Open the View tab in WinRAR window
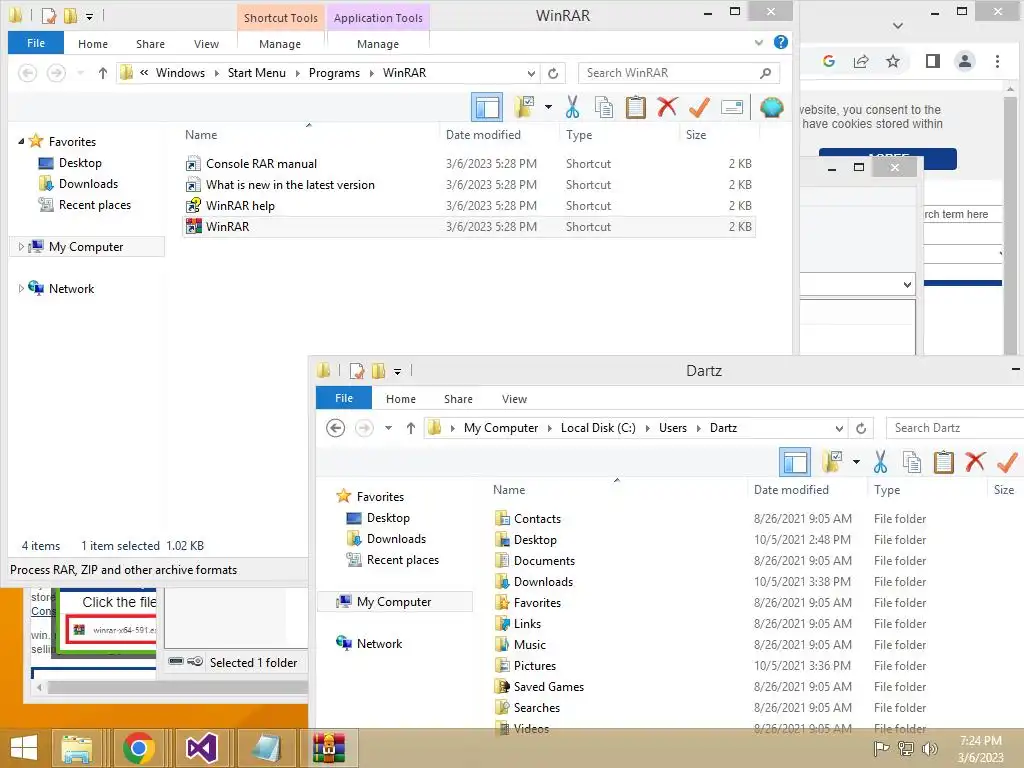The height and width of the screenshot is (768, 1024). pos(206,44)
